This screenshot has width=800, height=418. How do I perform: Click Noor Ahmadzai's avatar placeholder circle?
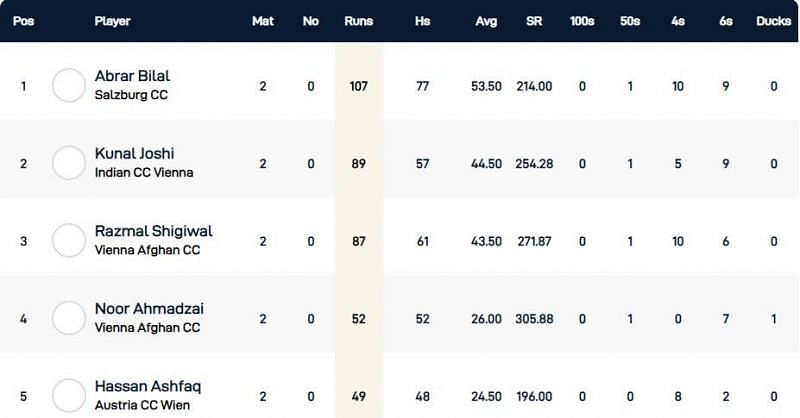click(69, 318)
